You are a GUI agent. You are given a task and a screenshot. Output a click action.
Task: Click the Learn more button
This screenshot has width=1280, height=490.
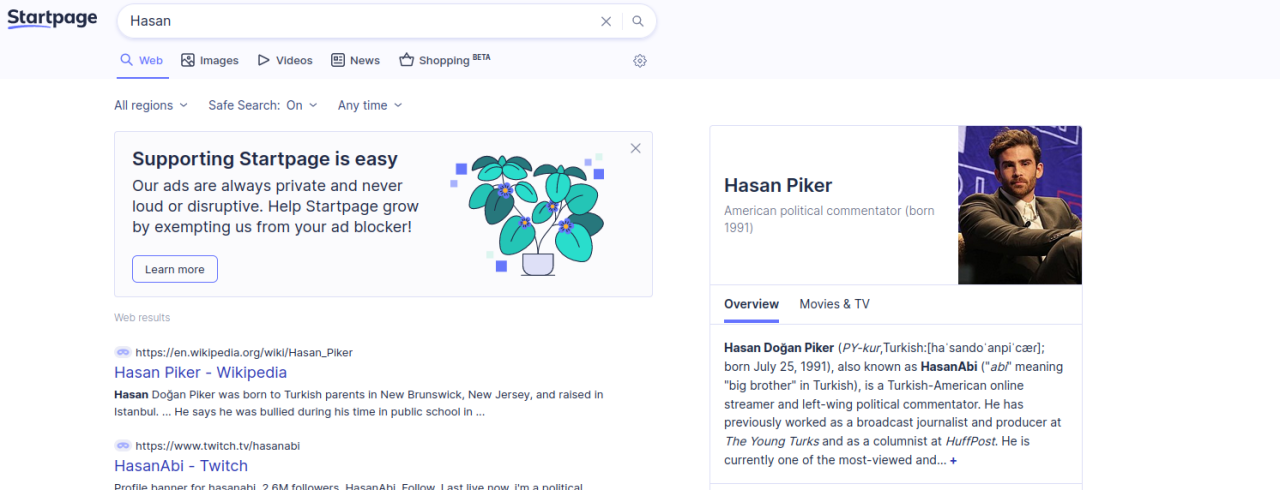point(175,269)
